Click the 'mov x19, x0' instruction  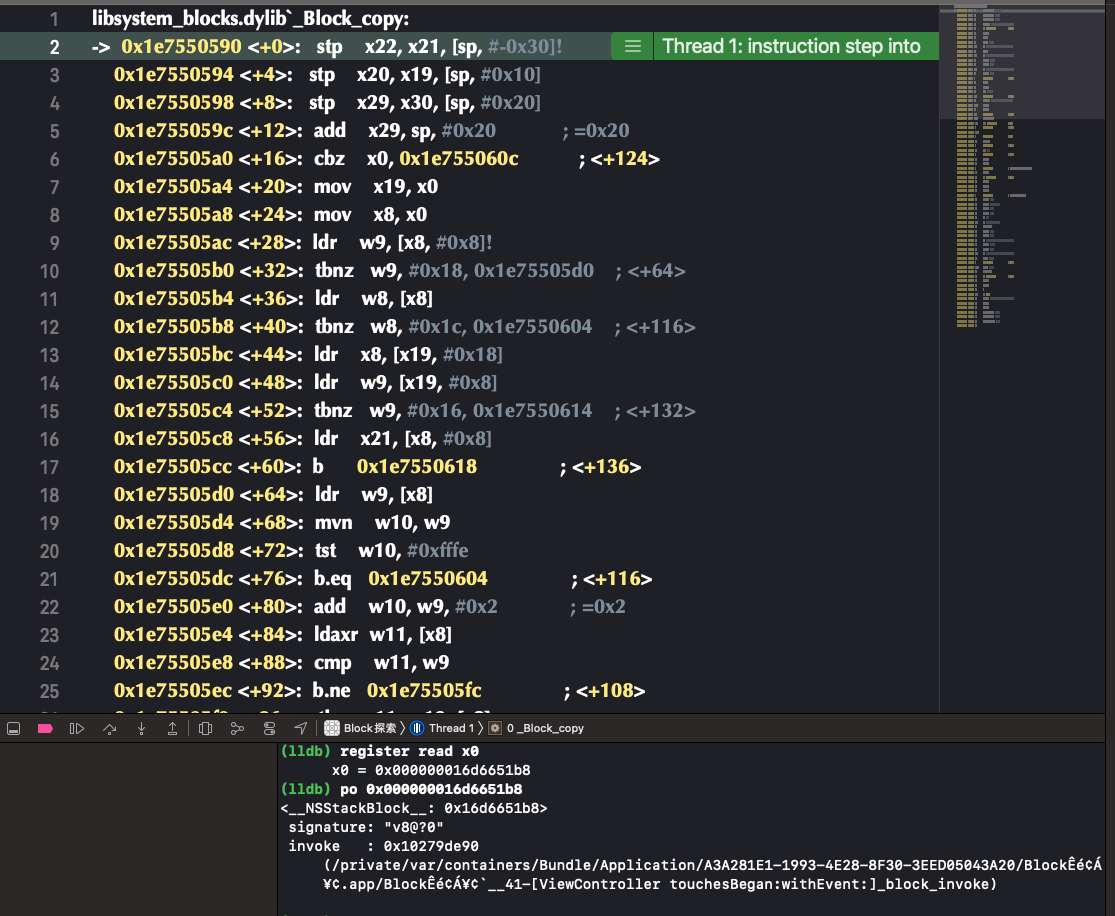(x=376, y=186)
